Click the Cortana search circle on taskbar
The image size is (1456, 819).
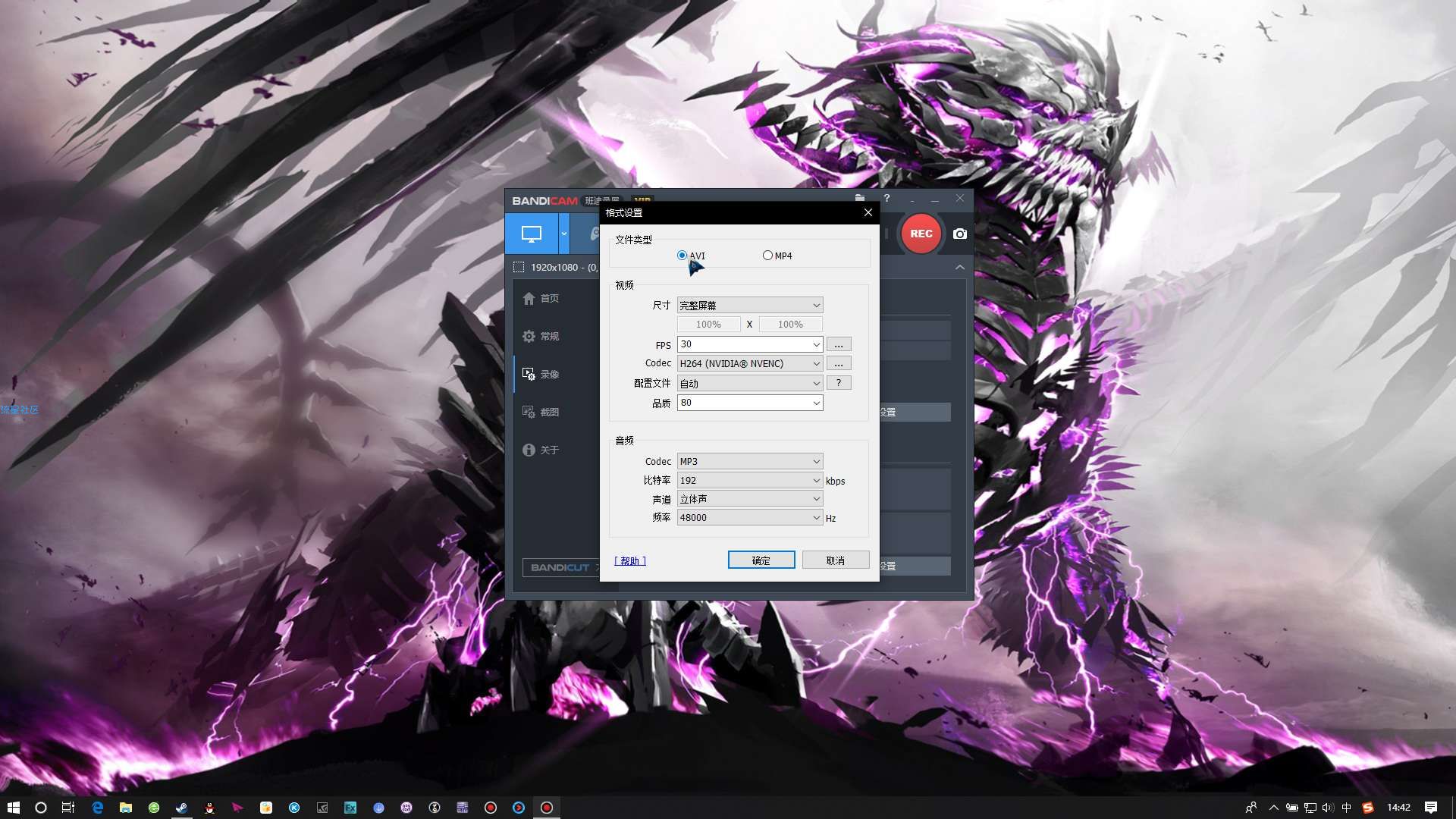coord(41,808)
